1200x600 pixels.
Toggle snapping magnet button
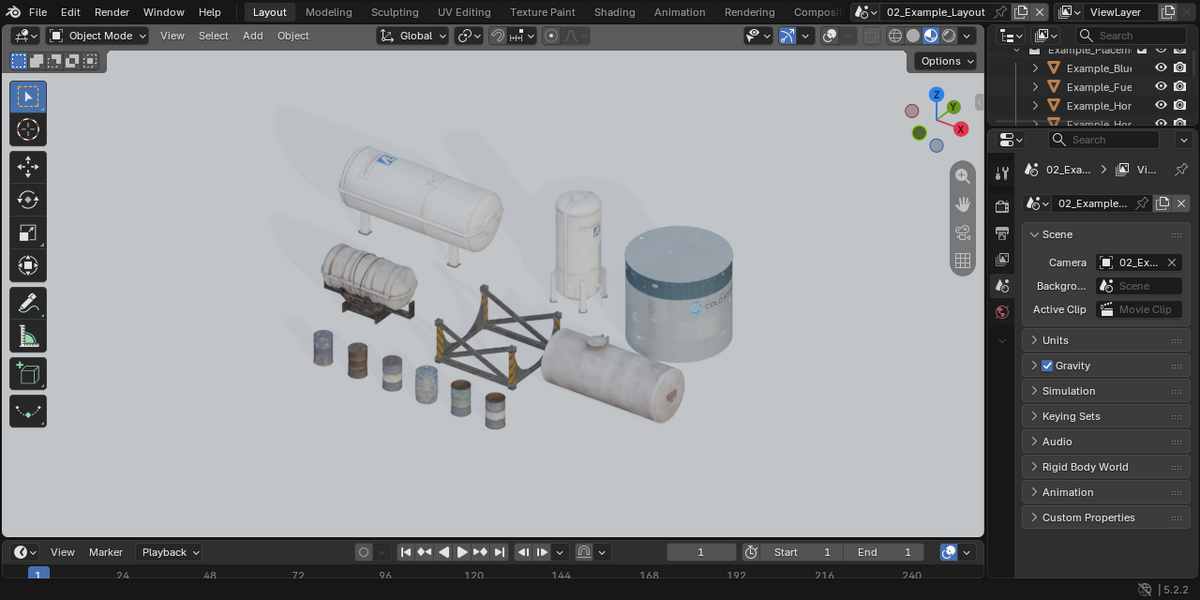pos(498,36)
